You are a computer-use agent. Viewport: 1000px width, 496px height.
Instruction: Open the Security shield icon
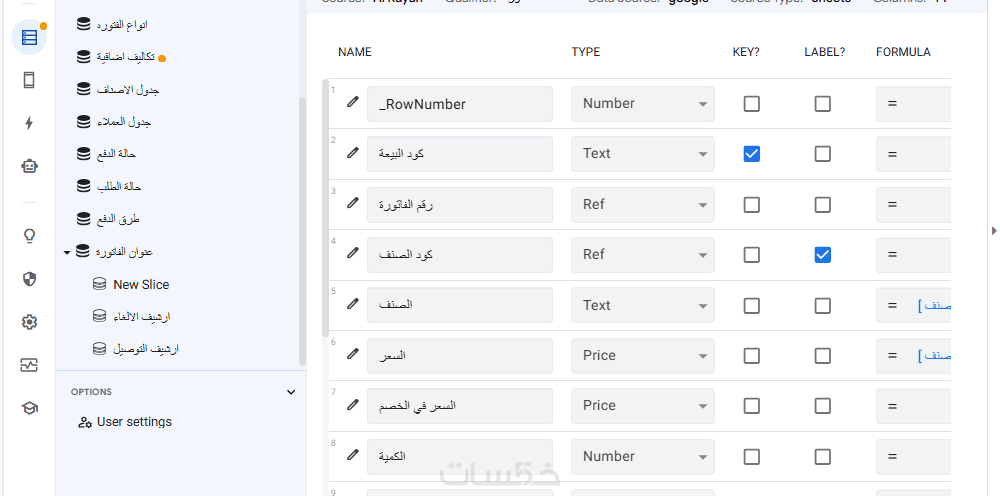tap(29, 279)
